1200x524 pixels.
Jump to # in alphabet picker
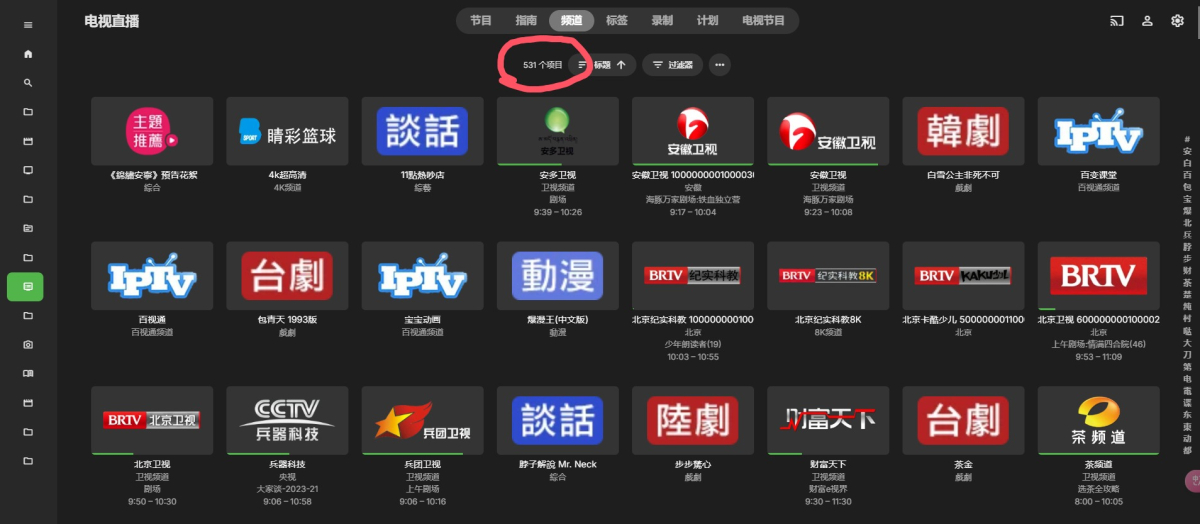pos(1187,138)
